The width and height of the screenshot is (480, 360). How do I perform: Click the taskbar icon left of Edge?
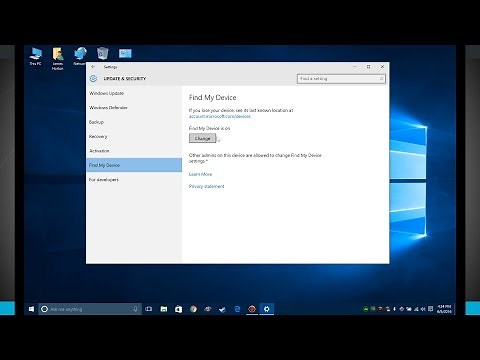(222, 309)
